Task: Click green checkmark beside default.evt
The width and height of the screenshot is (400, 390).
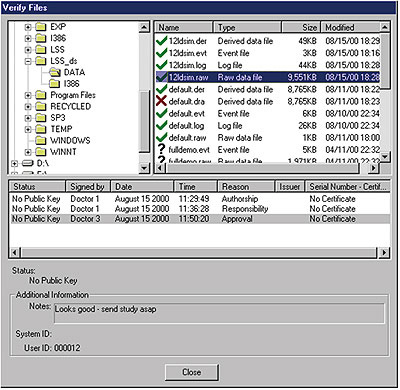Action: point(161,113)
